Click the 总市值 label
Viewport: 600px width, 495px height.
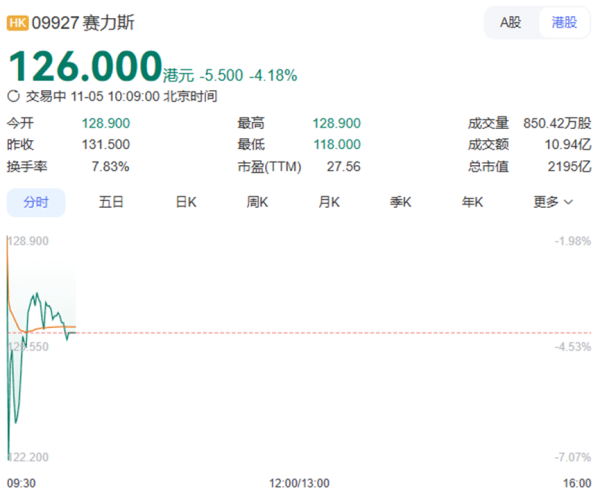[488, 167]
